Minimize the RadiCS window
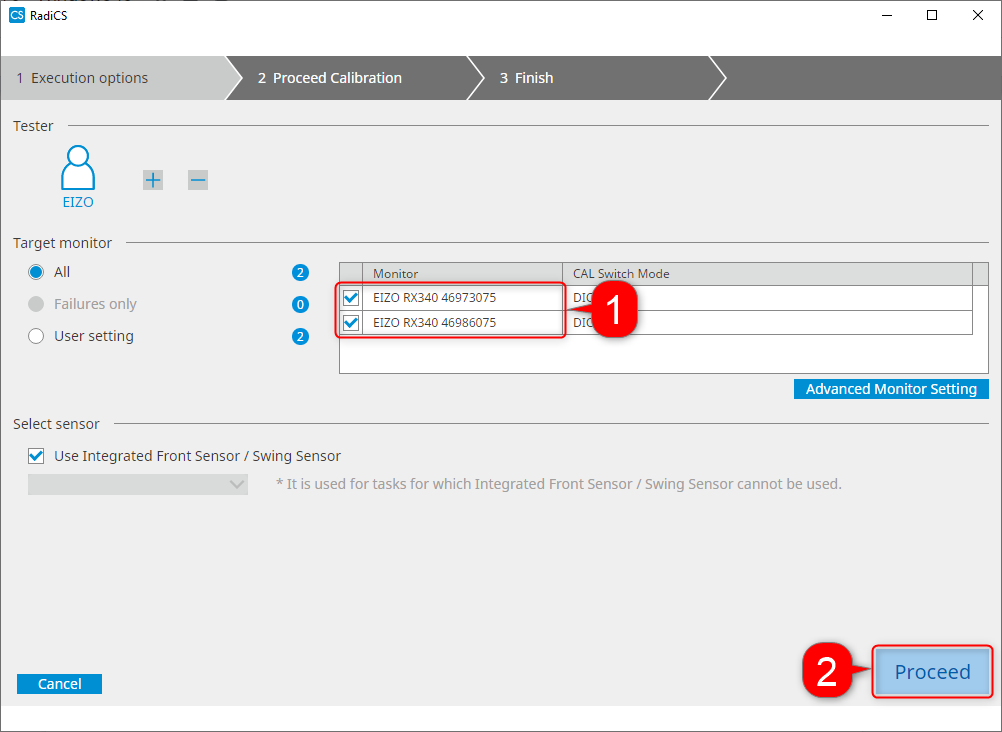1002x732 pixels. click(x=887, y=15)
